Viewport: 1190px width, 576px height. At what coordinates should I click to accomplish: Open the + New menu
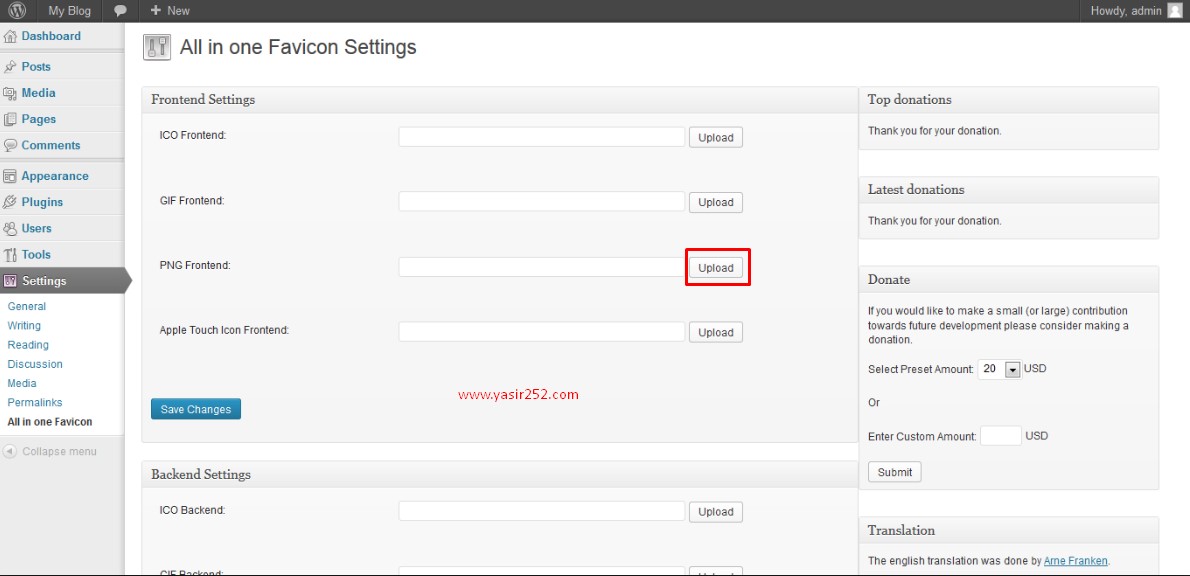pos(168,11)
